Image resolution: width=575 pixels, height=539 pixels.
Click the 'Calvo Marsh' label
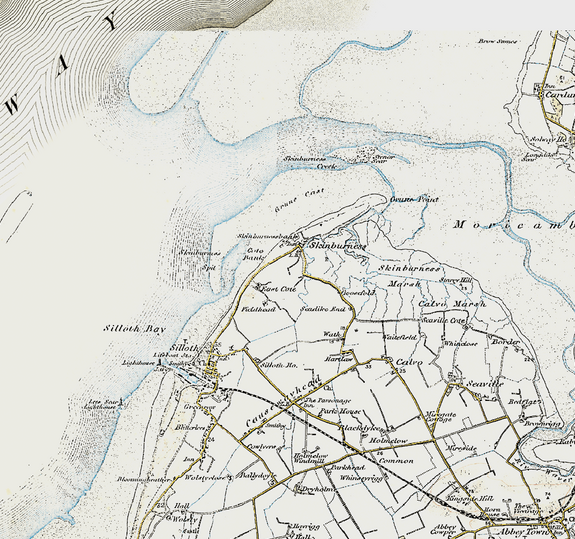[452, 304]
